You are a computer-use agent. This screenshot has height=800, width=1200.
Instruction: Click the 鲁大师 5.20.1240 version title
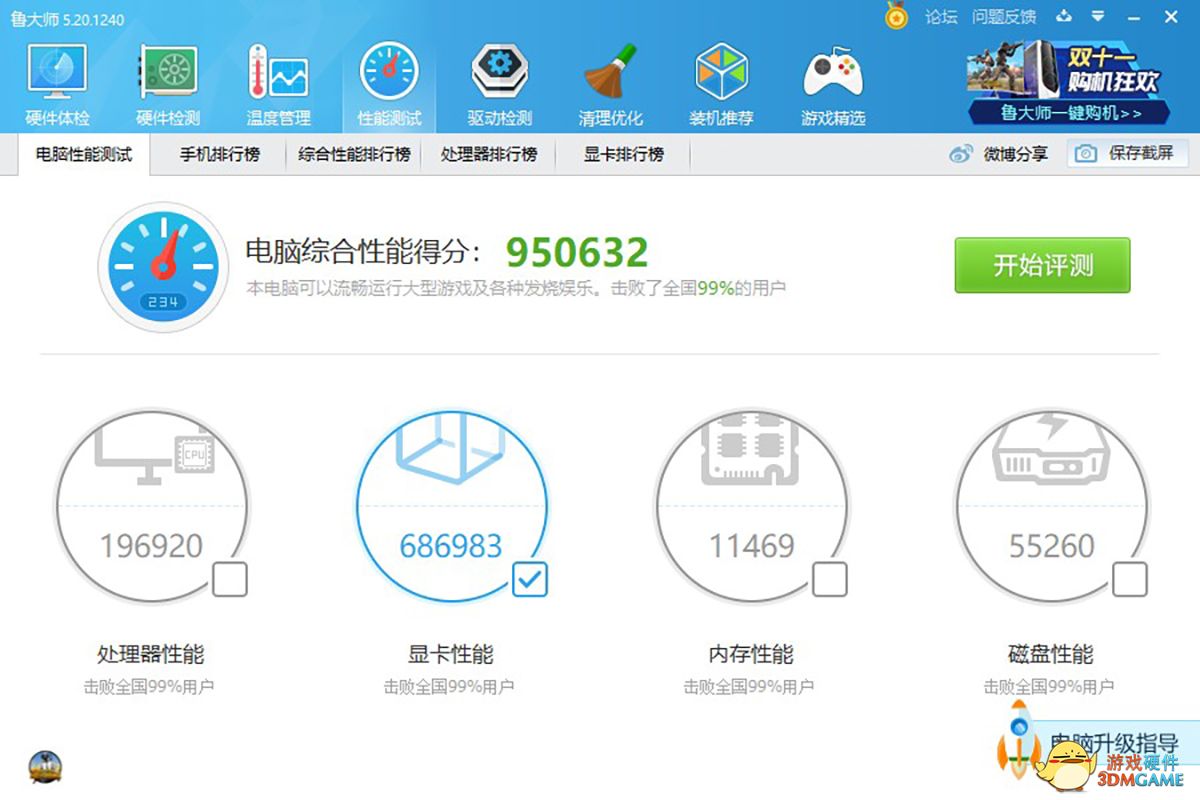coord(67,19)
